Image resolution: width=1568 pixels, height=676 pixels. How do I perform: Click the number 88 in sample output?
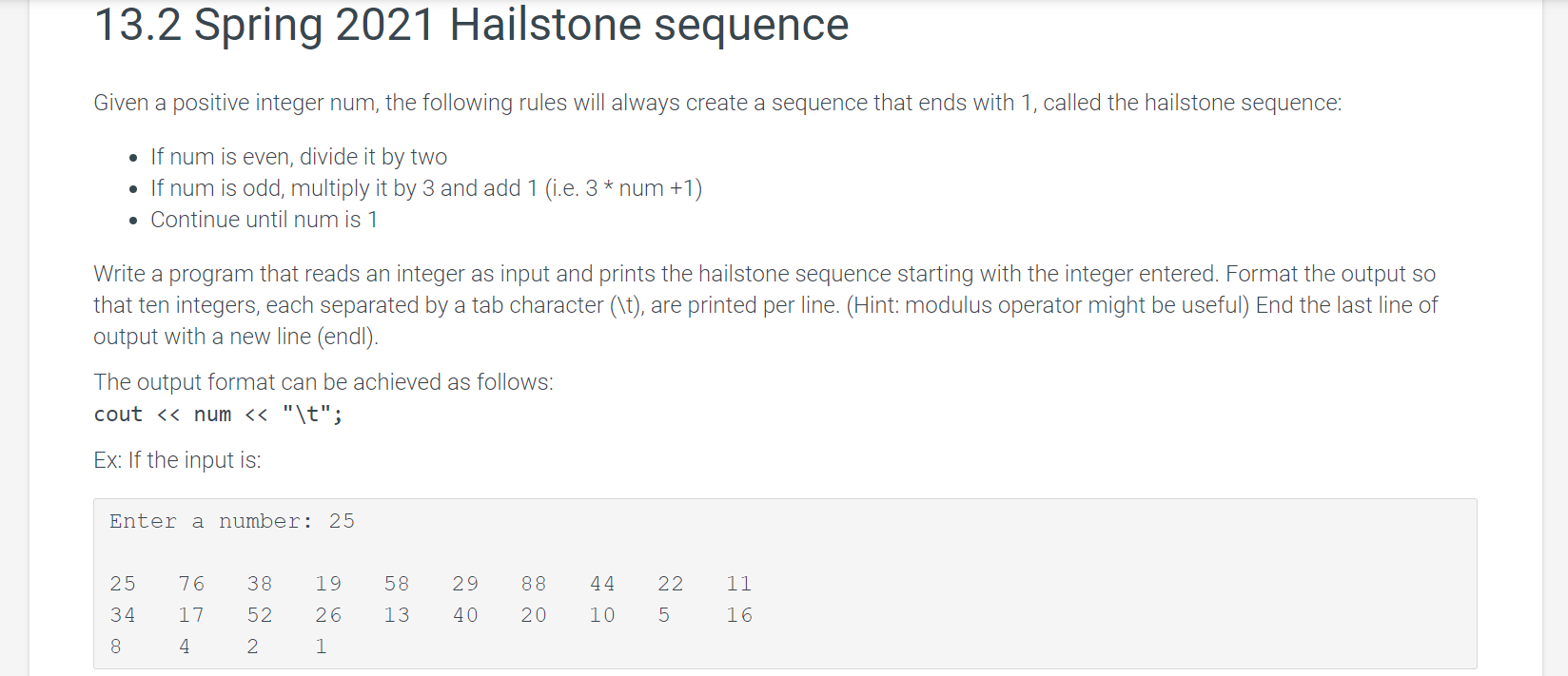pyautogui.click(x=534, y=584)
